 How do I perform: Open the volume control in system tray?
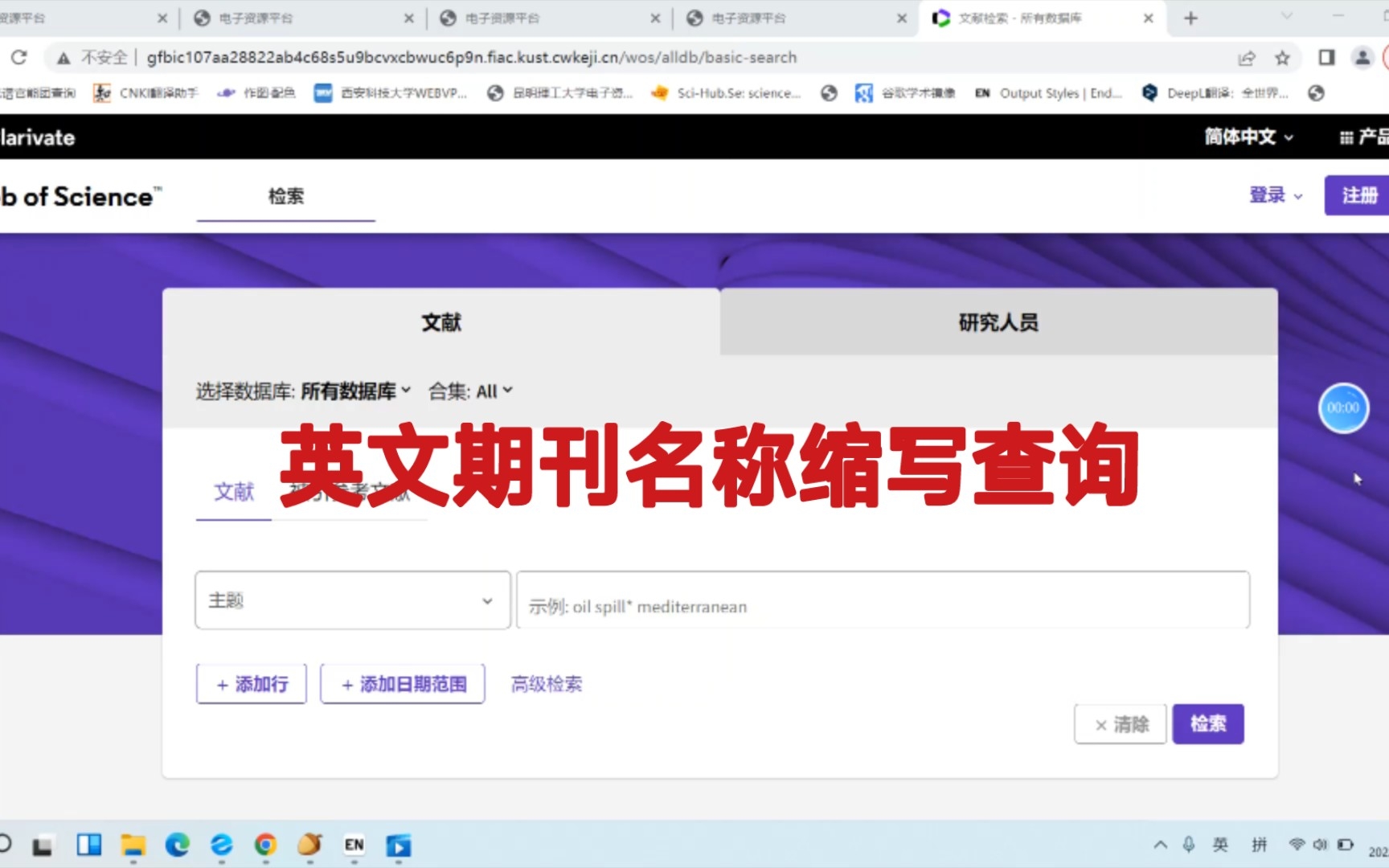[x=1320, y=845]
